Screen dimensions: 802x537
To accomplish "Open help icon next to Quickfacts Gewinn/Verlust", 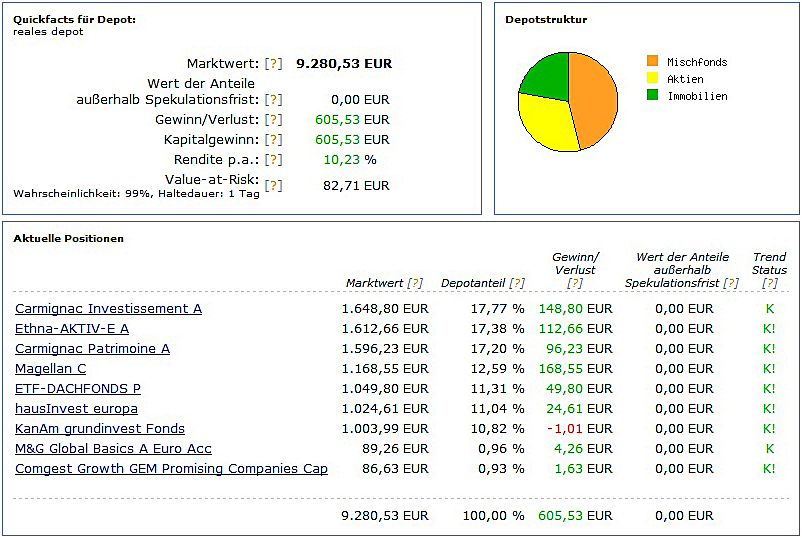I will (x=273, y=120).
